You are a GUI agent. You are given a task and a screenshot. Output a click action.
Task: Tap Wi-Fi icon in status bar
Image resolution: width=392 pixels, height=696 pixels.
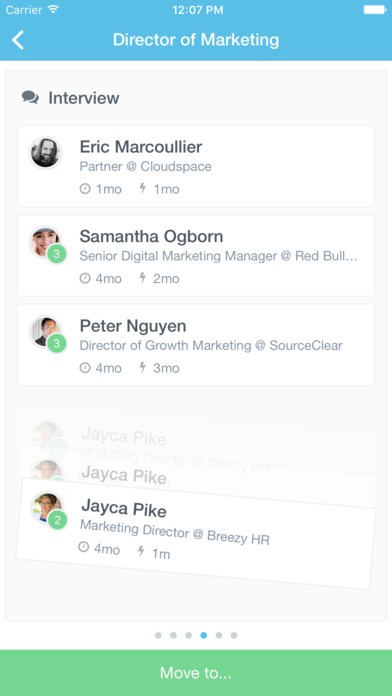tap(53, 9)
